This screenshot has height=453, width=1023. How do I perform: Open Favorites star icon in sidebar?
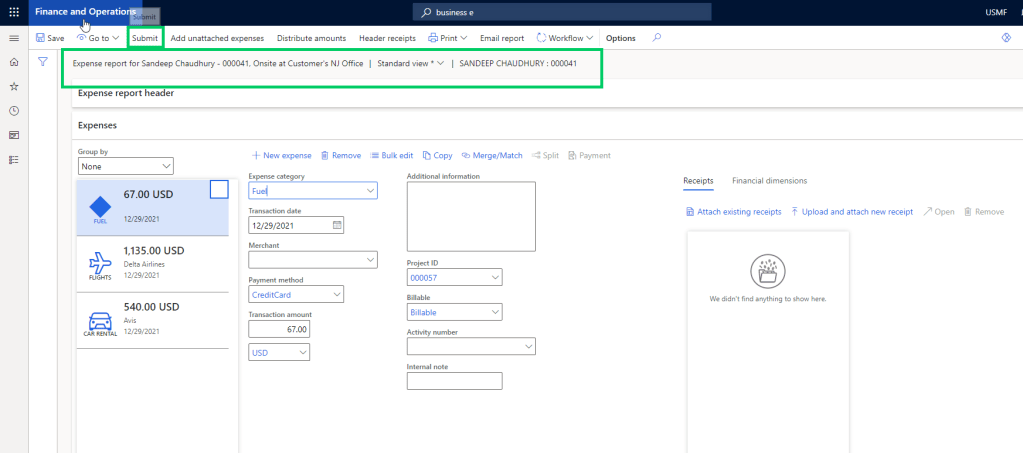pyautogui.click(x=14, y=86)
